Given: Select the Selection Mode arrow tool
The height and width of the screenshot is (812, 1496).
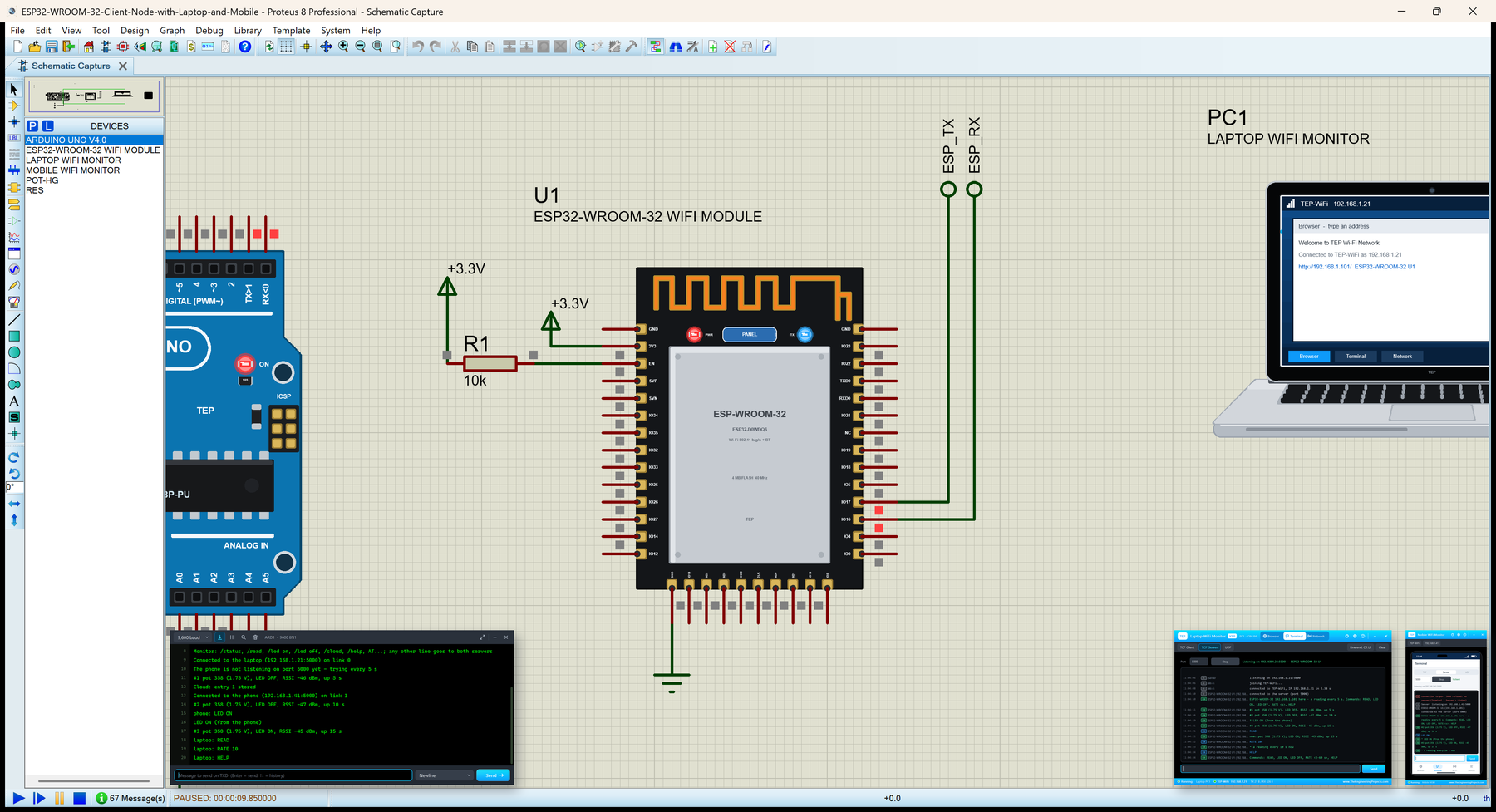Looking at the screenshot, I should [x=13, y=89].
